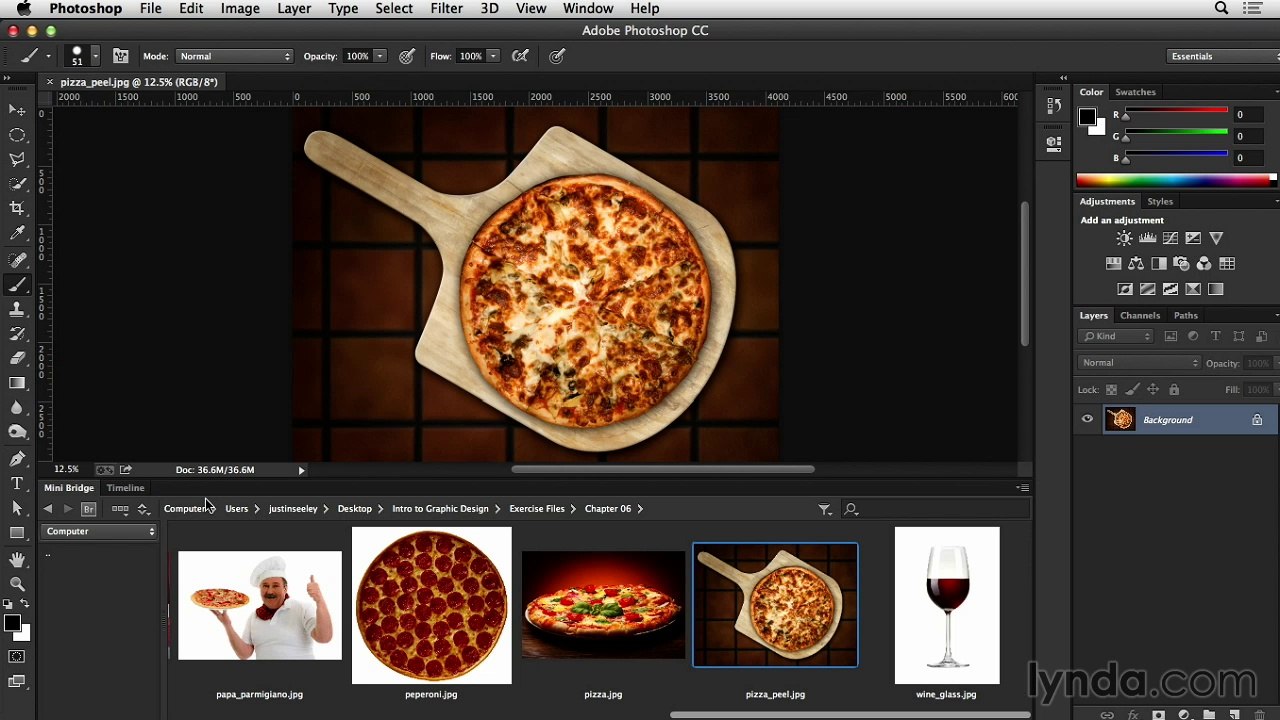Open the Flow slider dropdown arrow
1280x720 pixels.
pos(493,56)
